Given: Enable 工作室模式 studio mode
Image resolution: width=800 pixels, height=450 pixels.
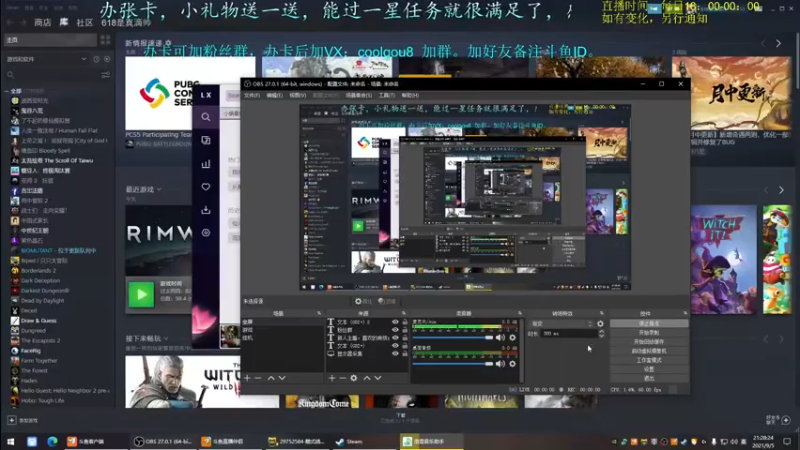Looking at the screenshot, I should [649, 360].
